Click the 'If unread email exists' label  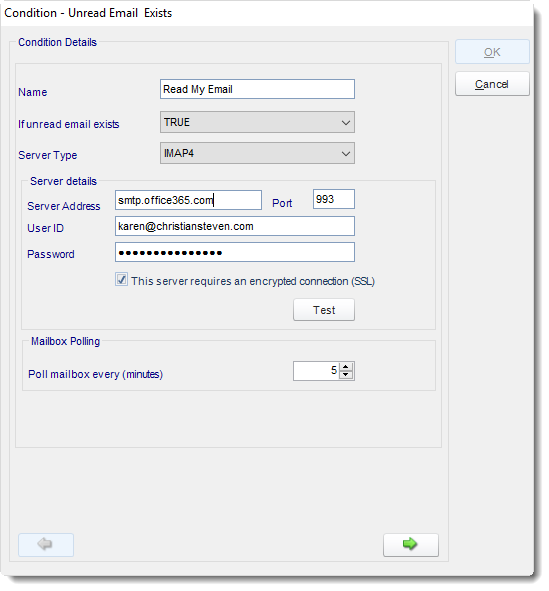[x=69, y=124]
